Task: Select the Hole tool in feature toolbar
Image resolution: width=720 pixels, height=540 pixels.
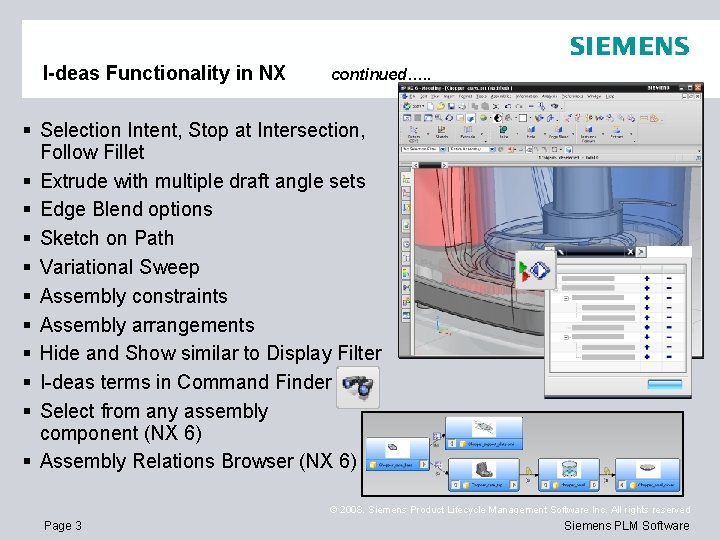Action: pos(531,132)
